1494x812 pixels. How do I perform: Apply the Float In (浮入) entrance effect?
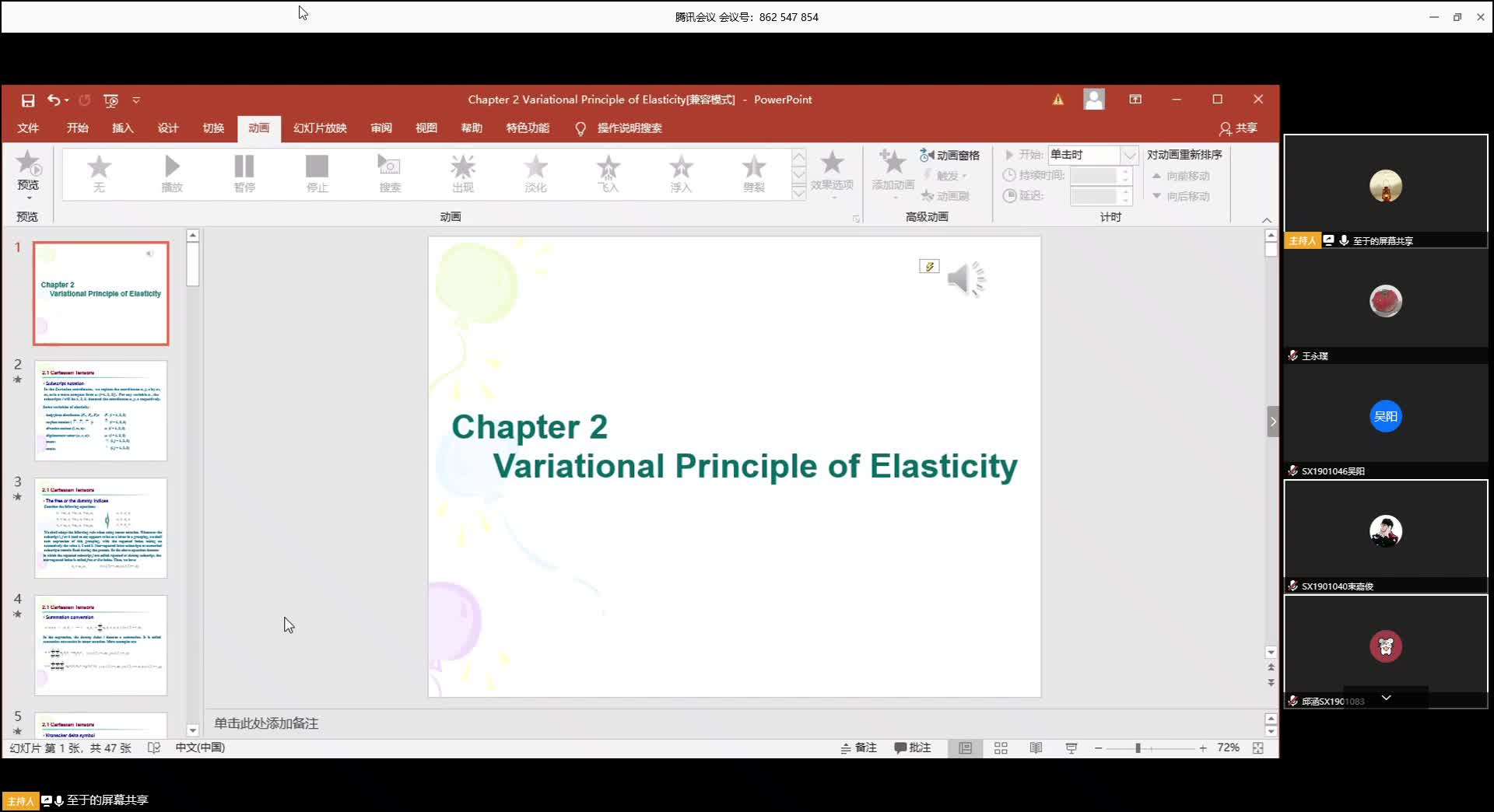681,173
